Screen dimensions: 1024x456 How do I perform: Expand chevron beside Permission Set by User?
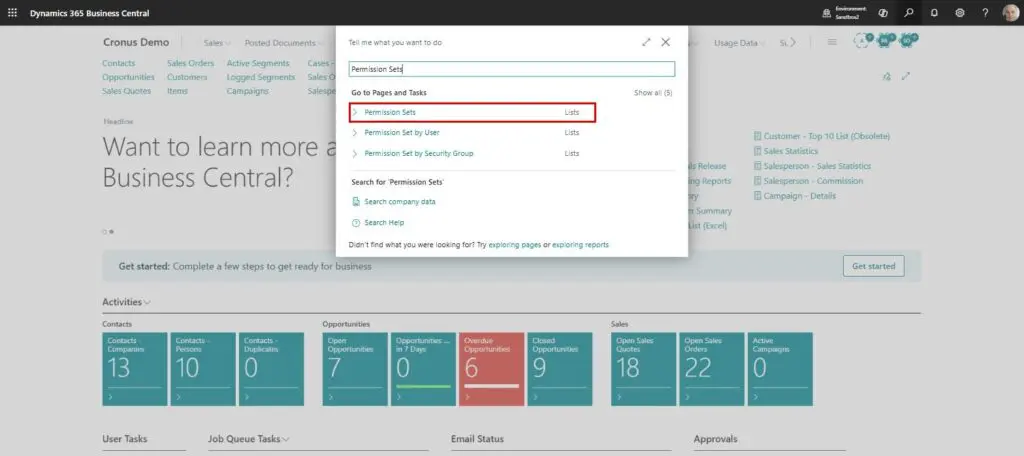pos(355,133)
